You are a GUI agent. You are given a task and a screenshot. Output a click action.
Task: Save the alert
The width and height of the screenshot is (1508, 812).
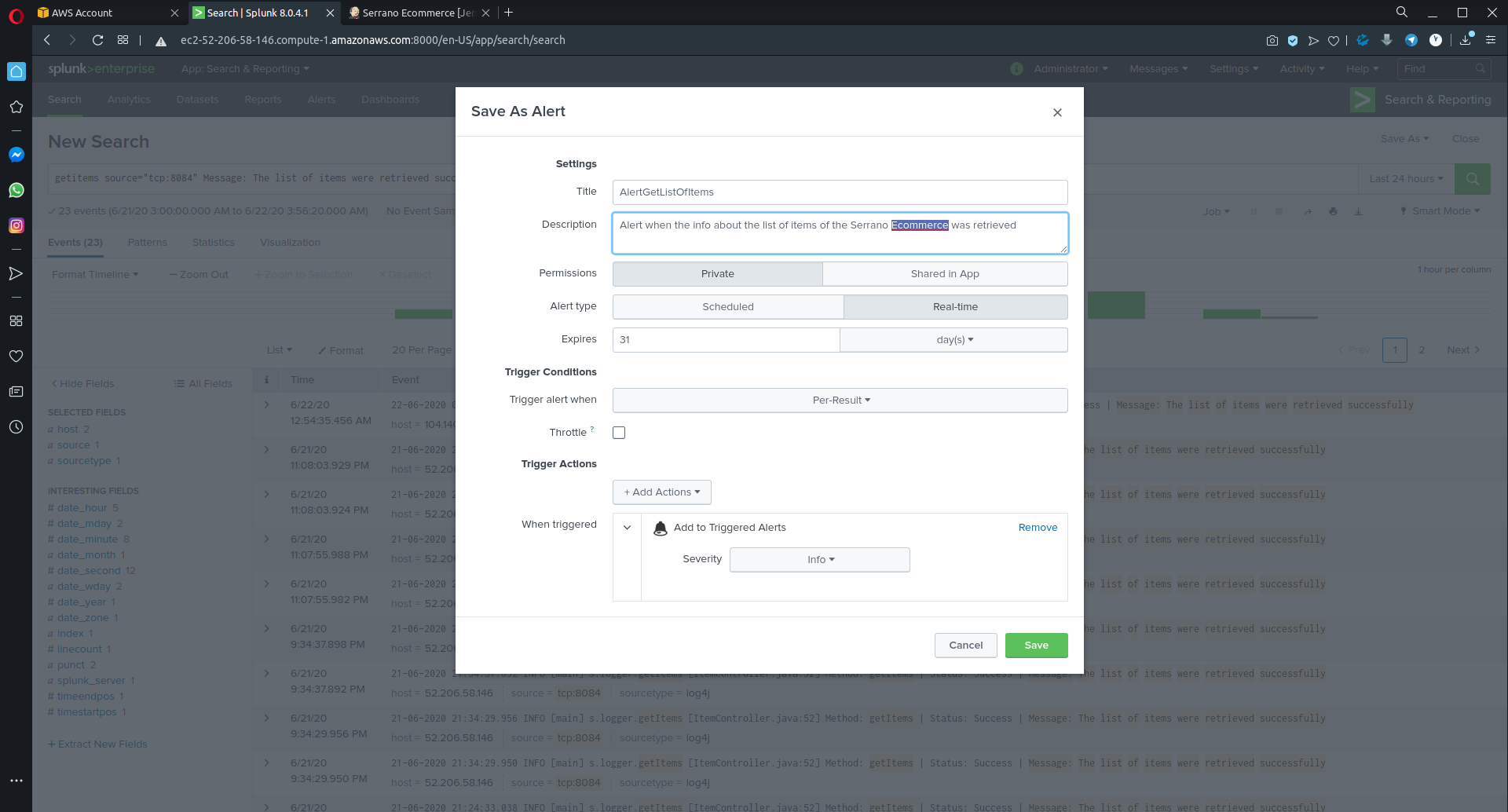[x=1037, y=646]
